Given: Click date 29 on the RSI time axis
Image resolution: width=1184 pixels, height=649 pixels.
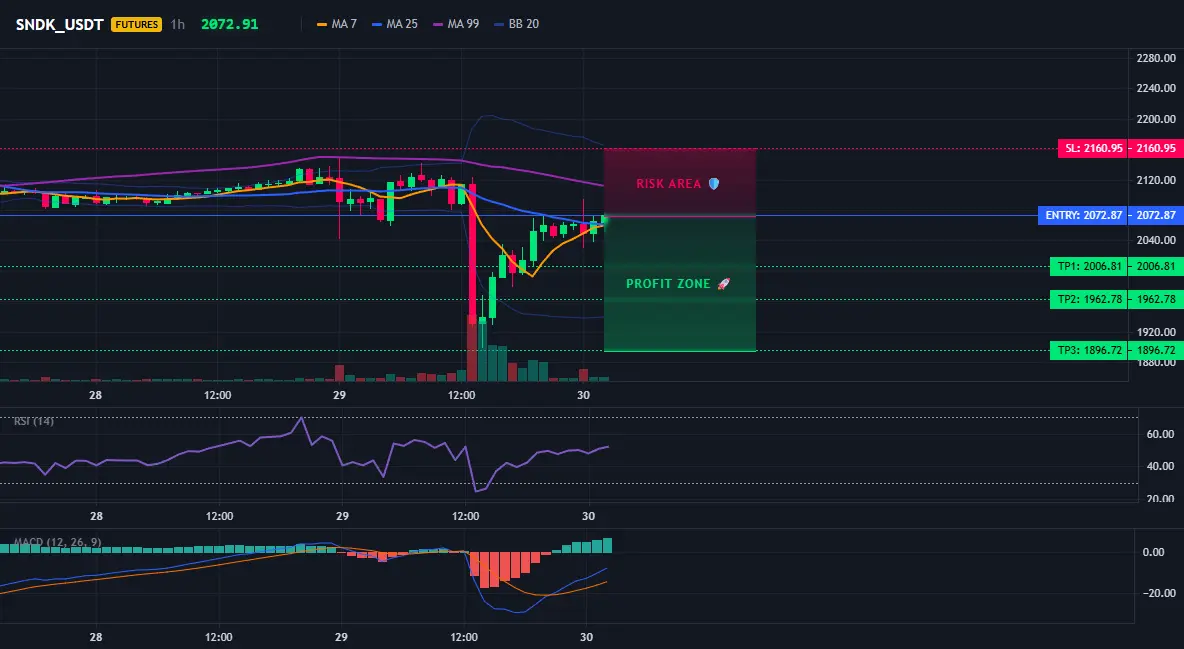Looking at the screenshot, I should (x=342, y=516).
